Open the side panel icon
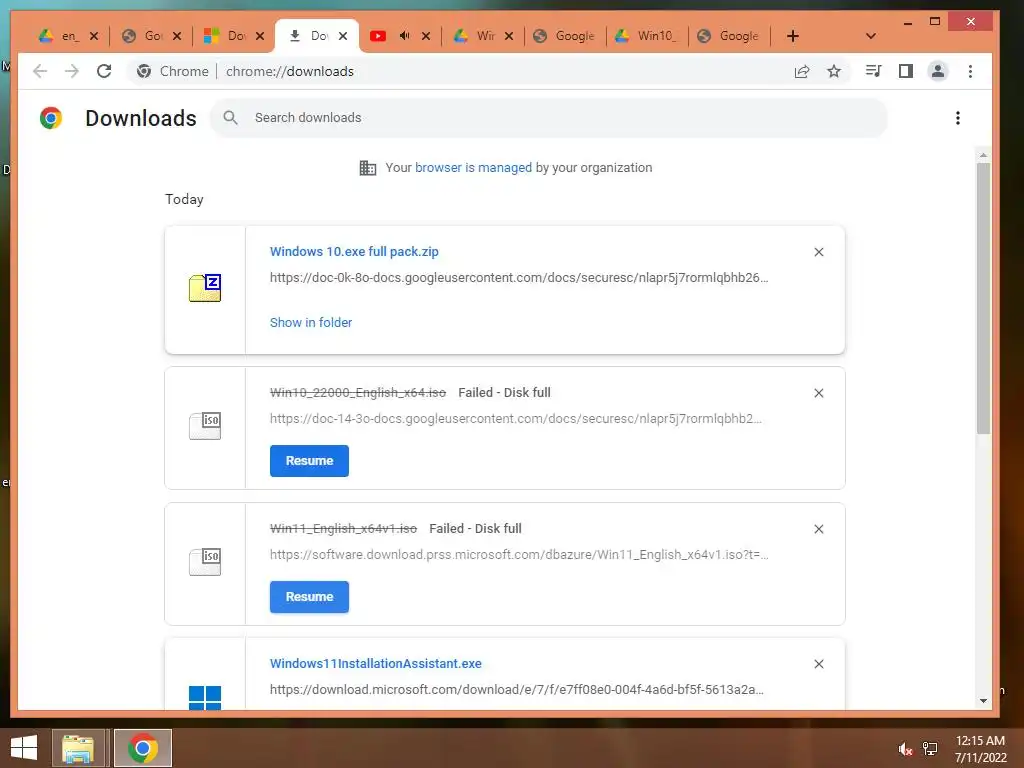This screenshot has height=768, width=1024. pyautogui.click(x=906, y=71)
